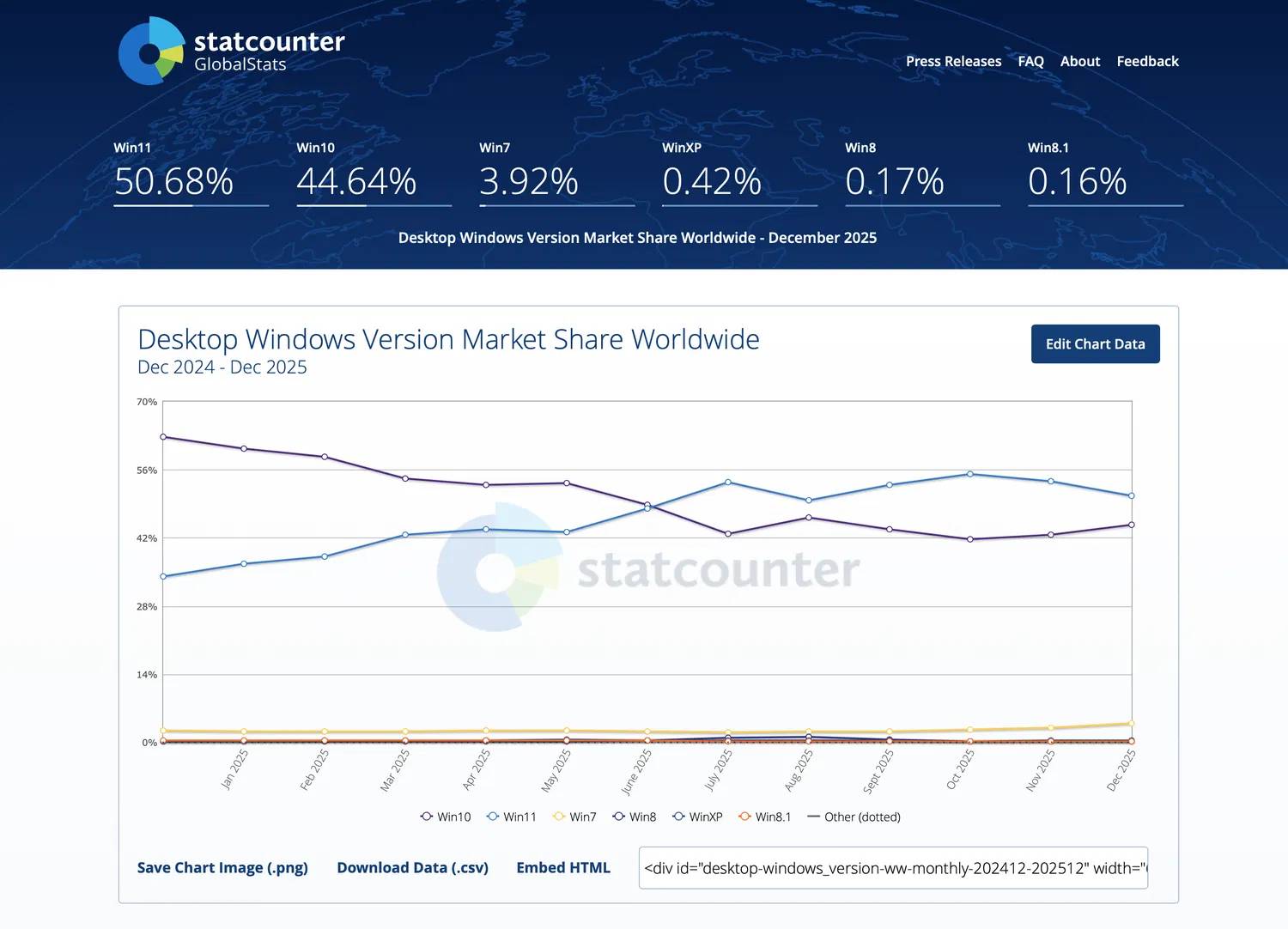Toggle the Win10 series in chart legend

446,817
